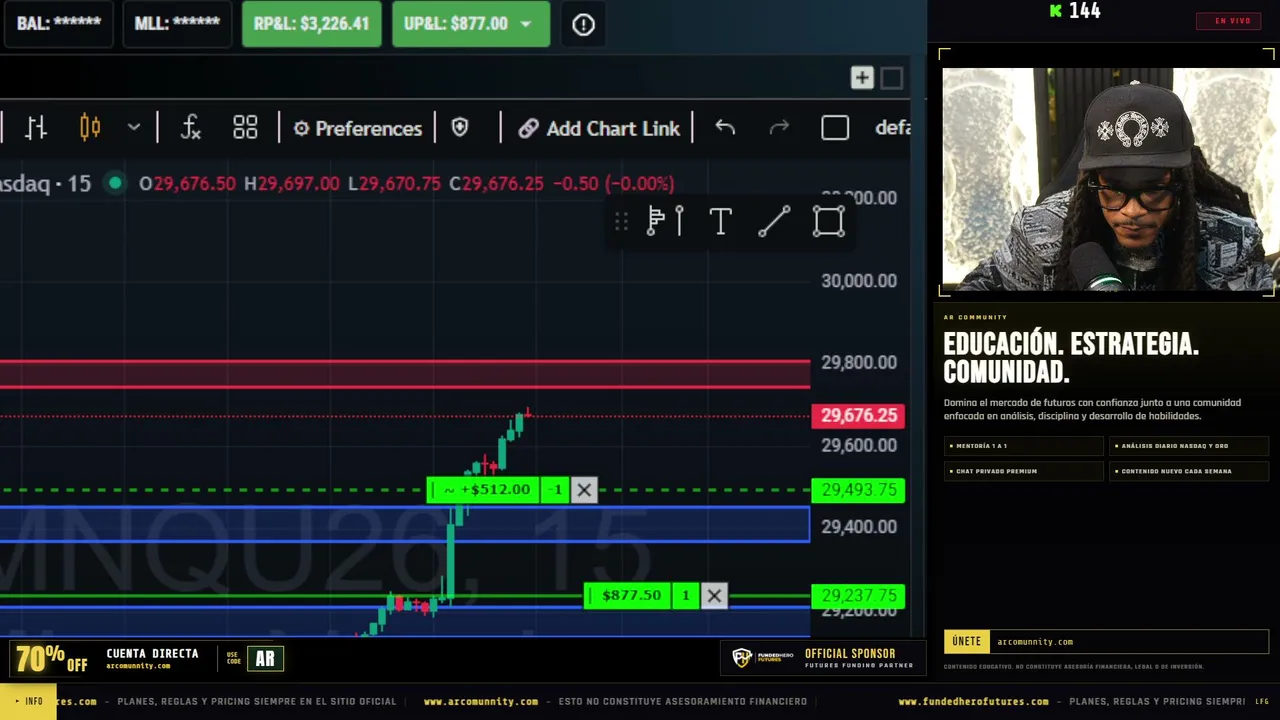
Task: Expand the chart style dropdown chevron
Action: 133,128
